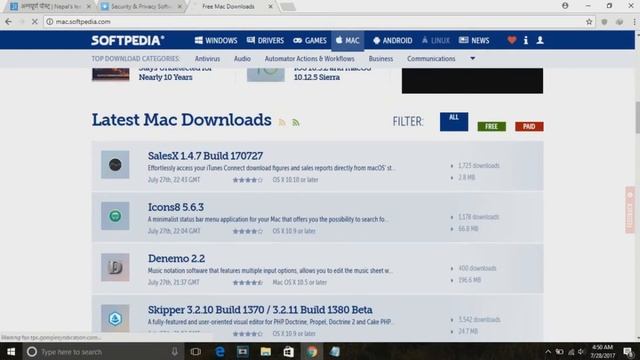Open SalesX 1.4.7 Build 170727 title

click(205, 156)
